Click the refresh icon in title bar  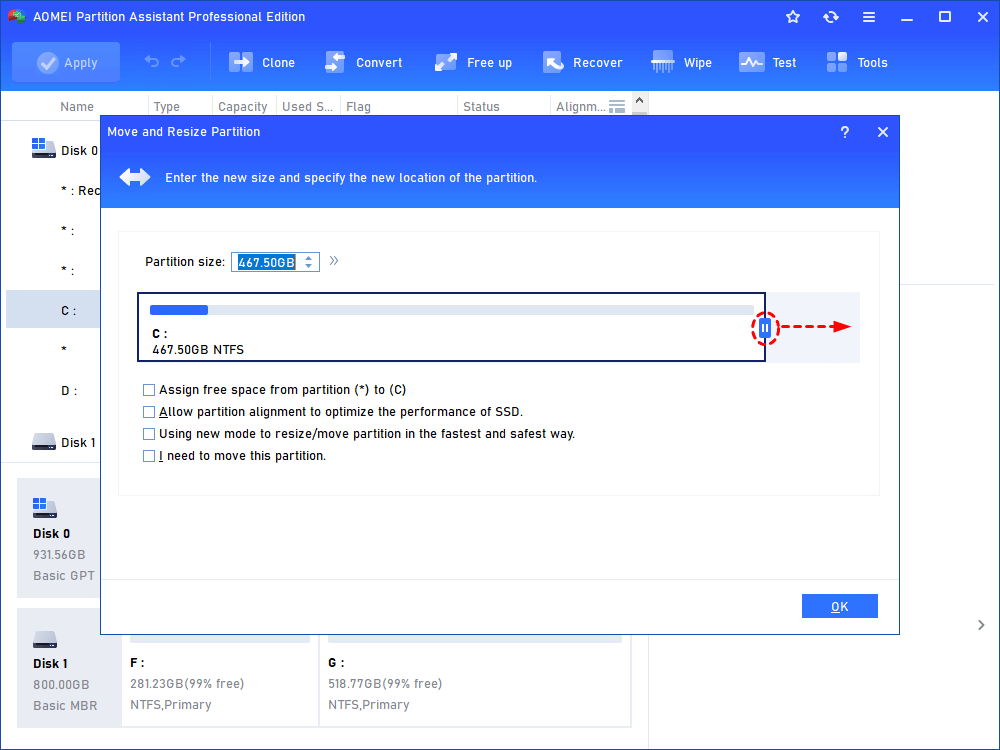pos(830,17)
